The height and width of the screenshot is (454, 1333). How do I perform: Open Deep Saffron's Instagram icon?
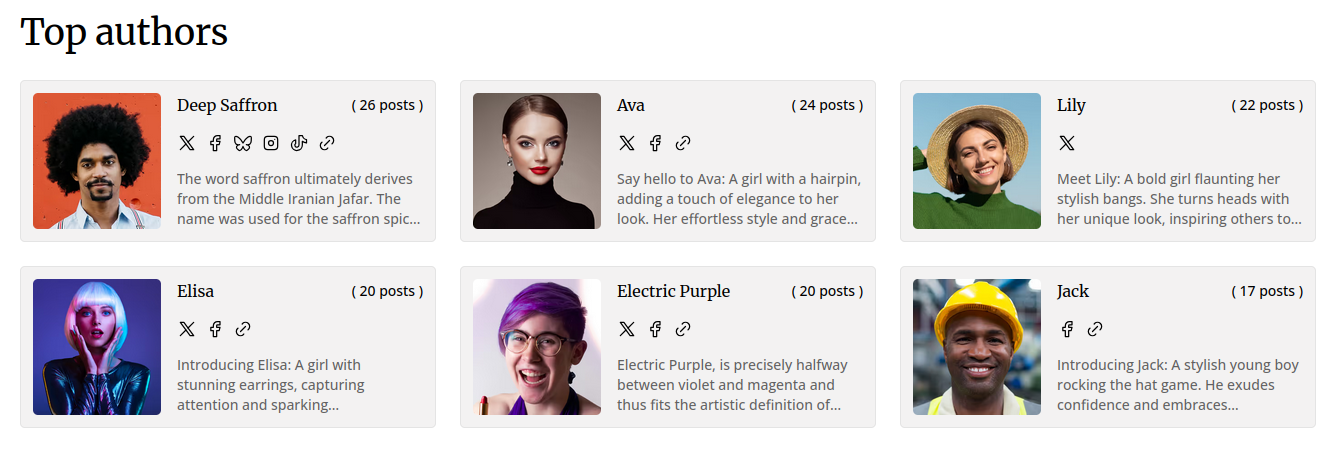pyautogui.click(x=270, y=143)
